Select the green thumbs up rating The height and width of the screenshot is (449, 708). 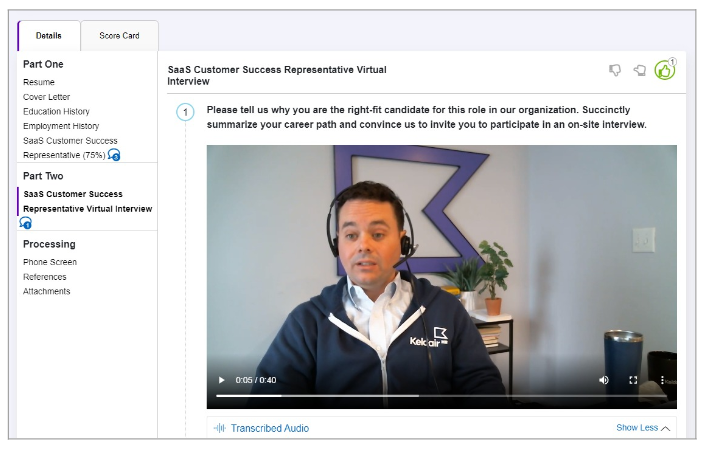(x=665, y=70)
